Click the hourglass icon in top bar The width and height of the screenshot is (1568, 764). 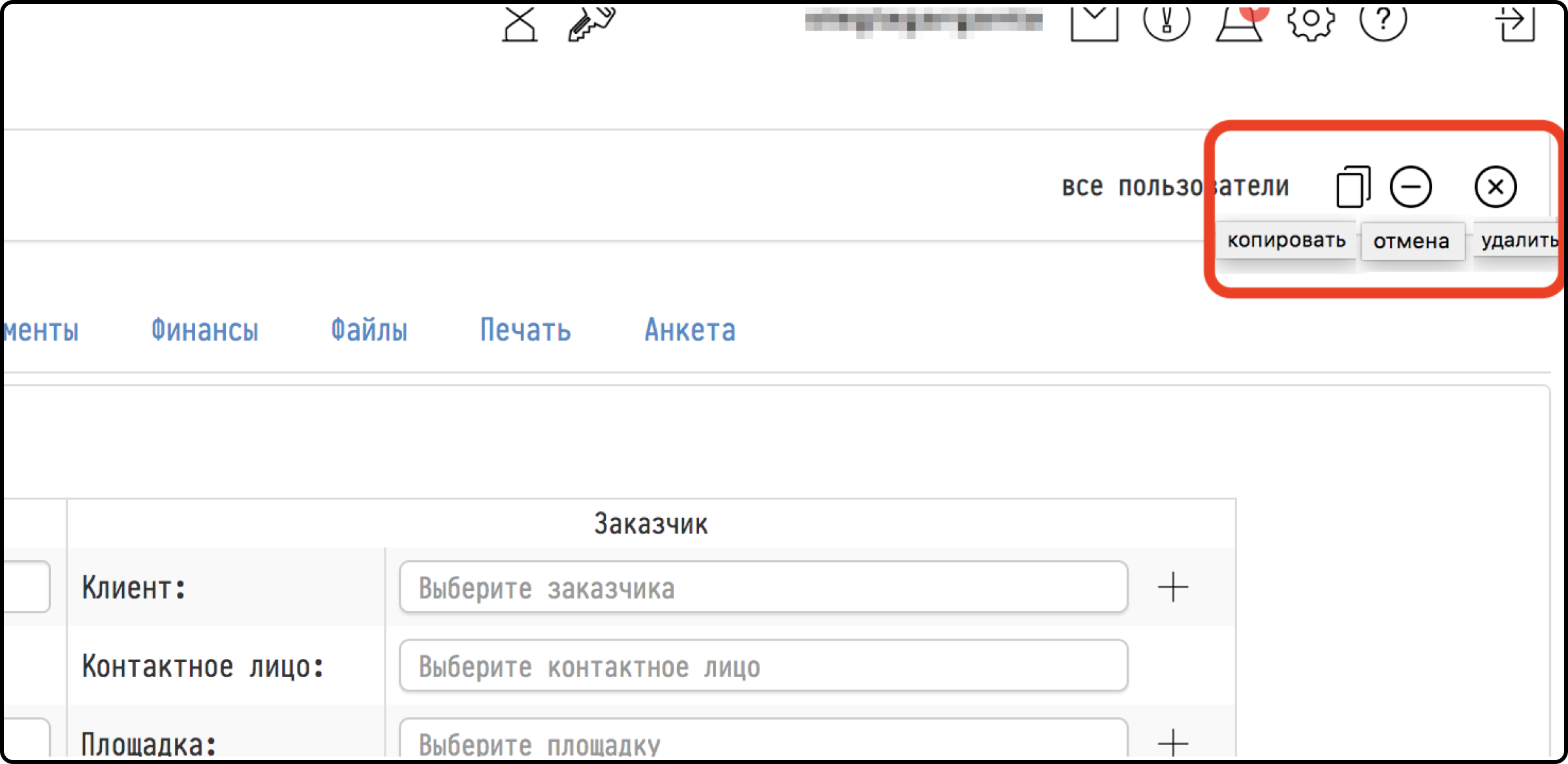tap(520, 25)
